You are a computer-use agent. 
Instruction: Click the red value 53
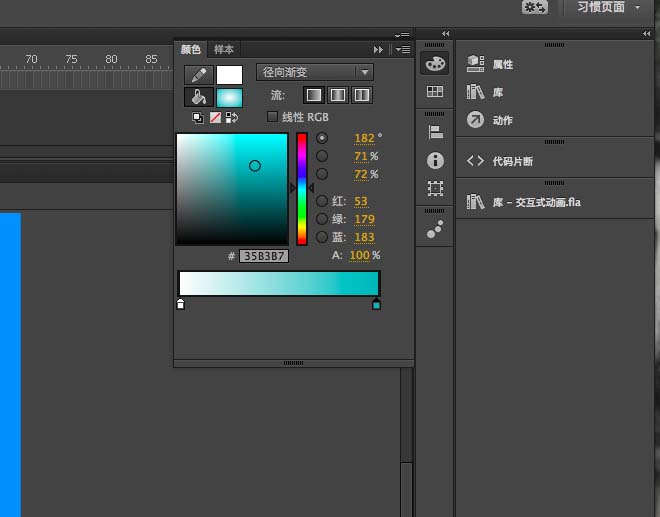click(x=361, y=201)
